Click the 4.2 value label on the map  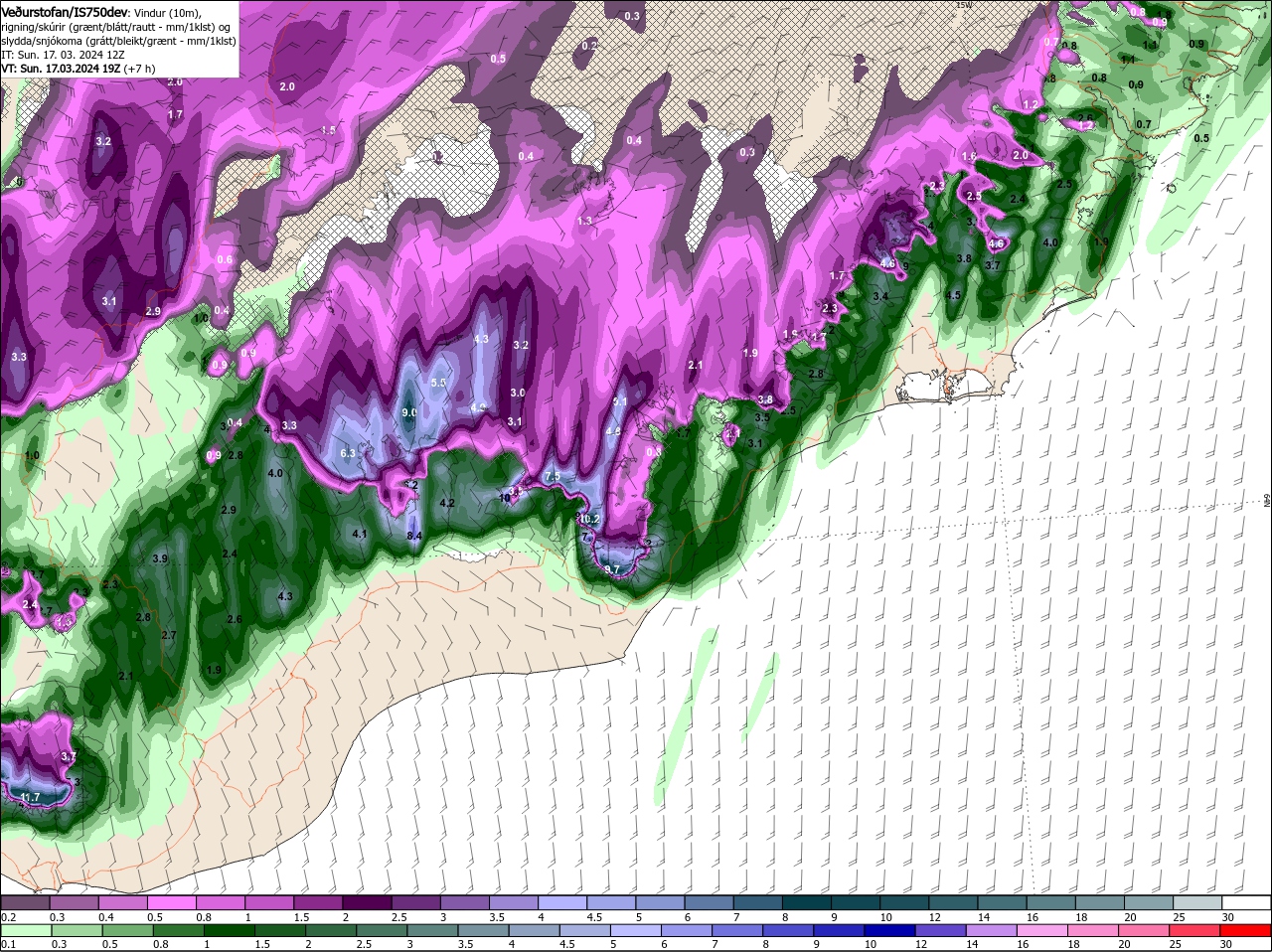coord(447,503)
